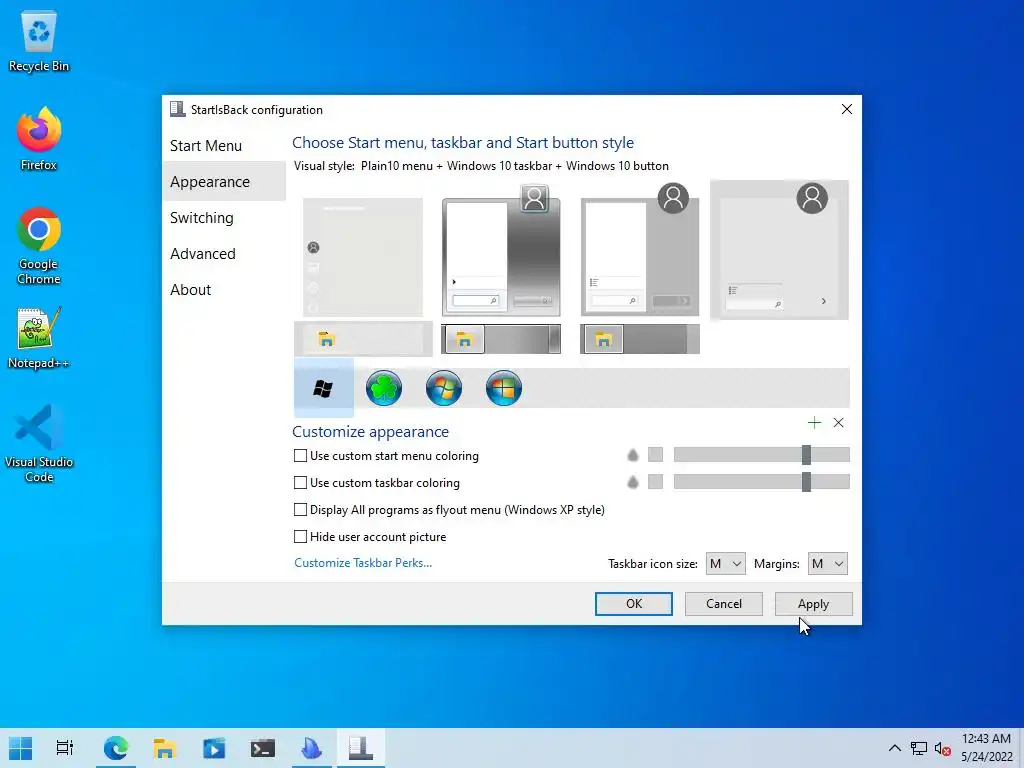The height and width of the screenshot is (768, 1024).
Task: Add a custom start button with plus icon
Action: click(814, 423)
